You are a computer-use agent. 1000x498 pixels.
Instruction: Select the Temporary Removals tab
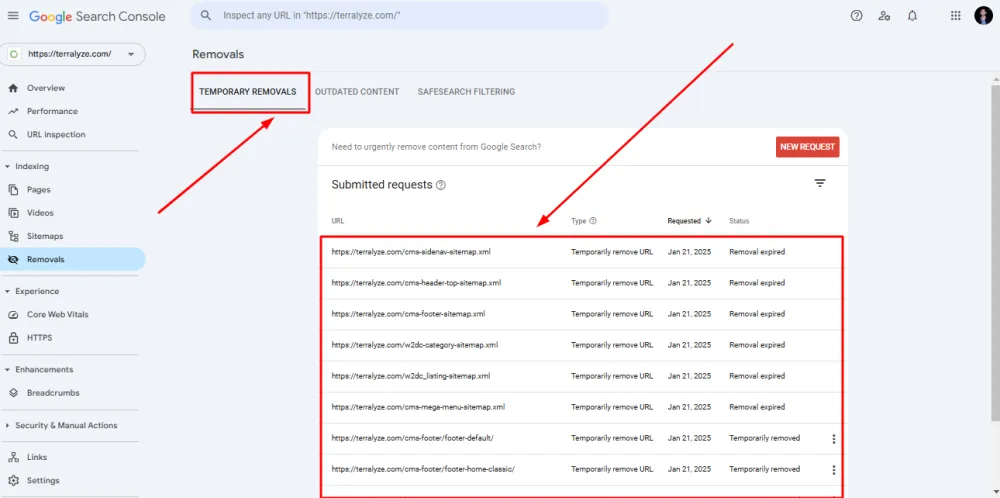[x=247, y=92]
